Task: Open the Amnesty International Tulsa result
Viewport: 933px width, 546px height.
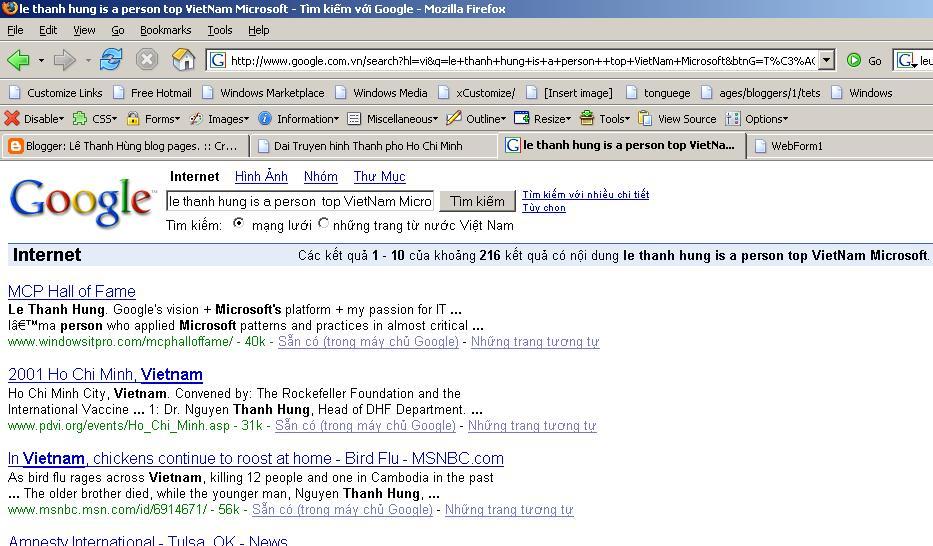Action: (148, 540)
